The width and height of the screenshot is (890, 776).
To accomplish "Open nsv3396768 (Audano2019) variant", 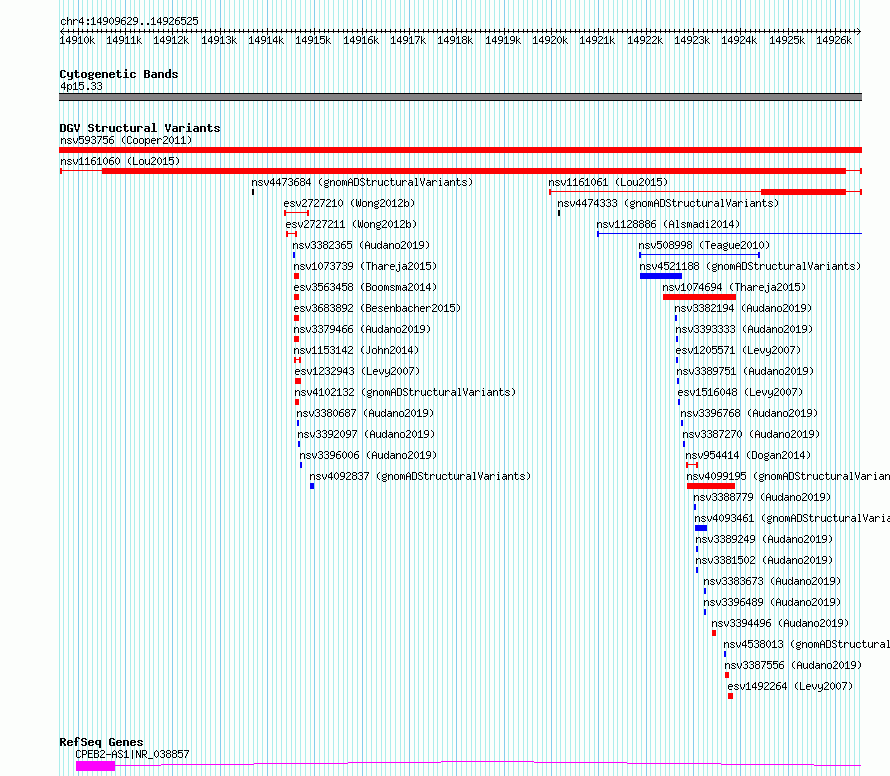I will click(749, 413).
